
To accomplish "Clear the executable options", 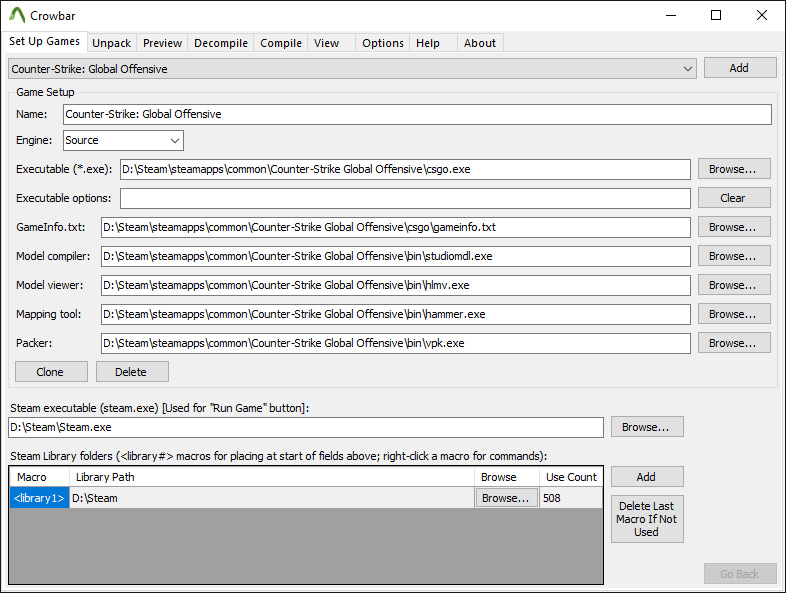I will (734, 198).
